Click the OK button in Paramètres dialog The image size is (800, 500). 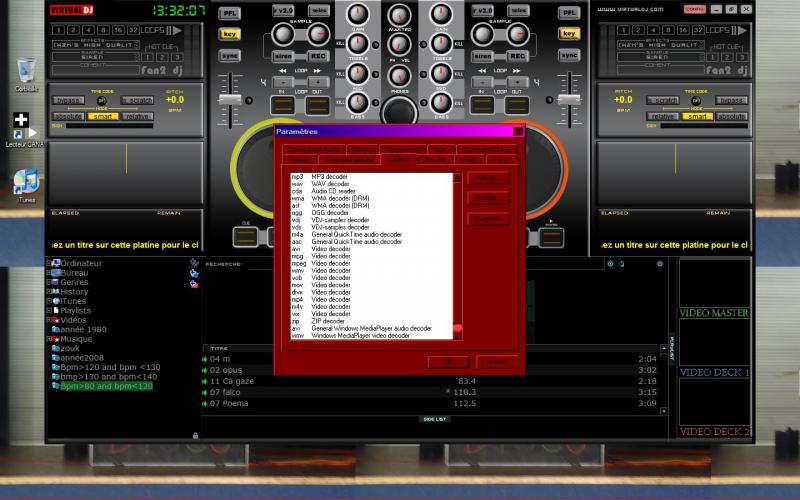coord(448,360)
